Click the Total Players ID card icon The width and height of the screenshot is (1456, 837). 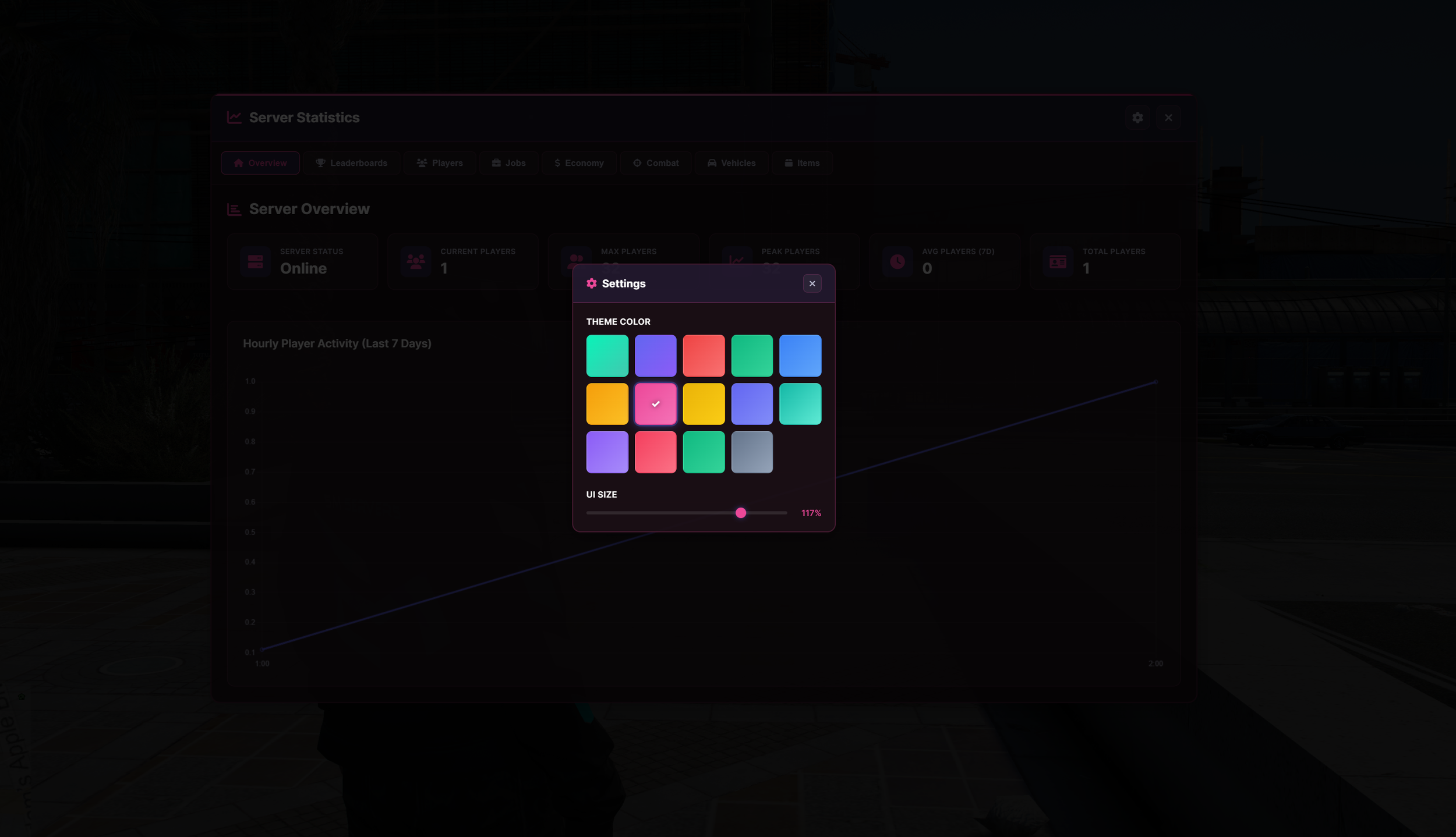point(1058,261)
